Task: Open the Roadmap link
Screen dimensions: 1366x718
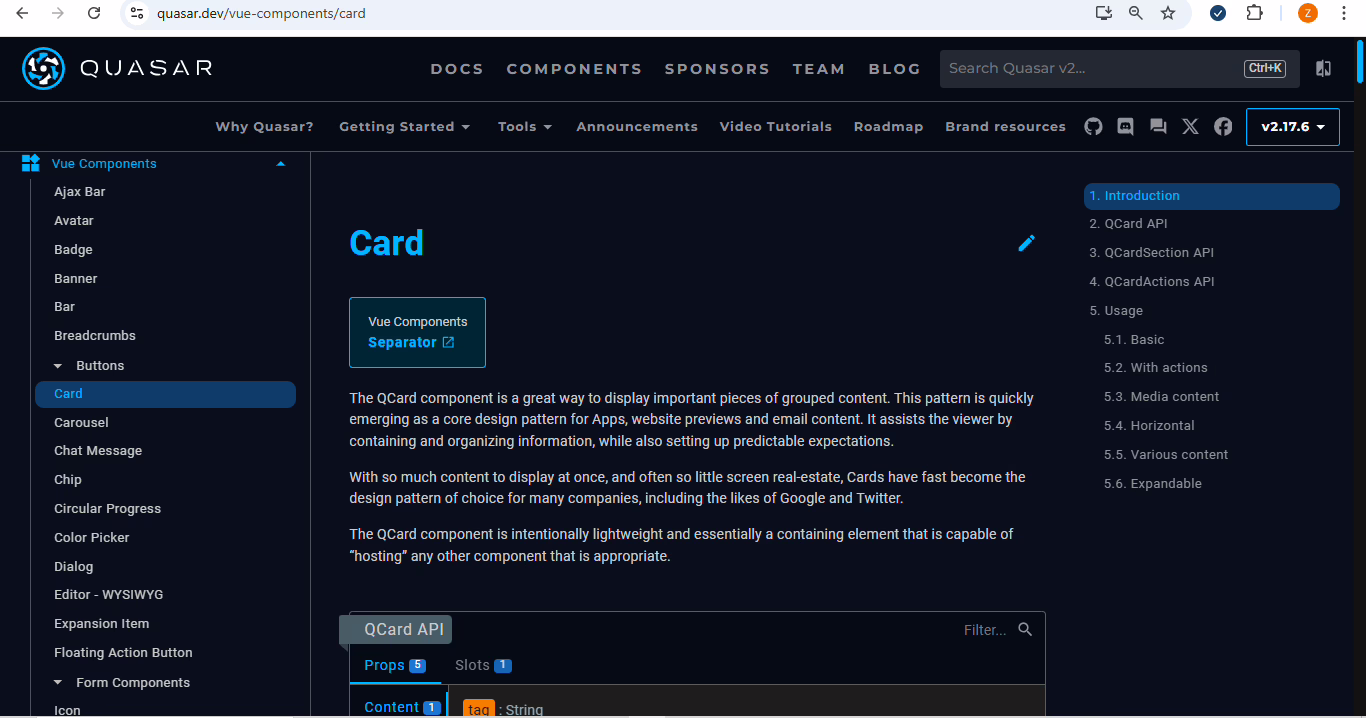Action: (x=888, y=126)
